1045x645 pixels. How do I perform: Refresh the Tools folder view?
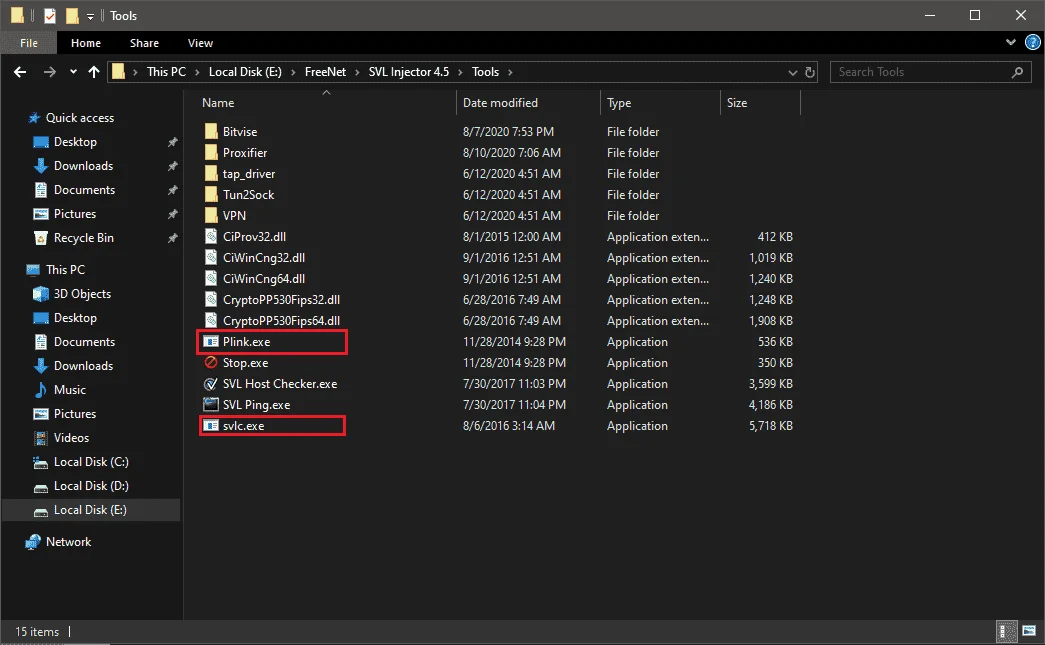pyautogui.click(x=810, y=72)
